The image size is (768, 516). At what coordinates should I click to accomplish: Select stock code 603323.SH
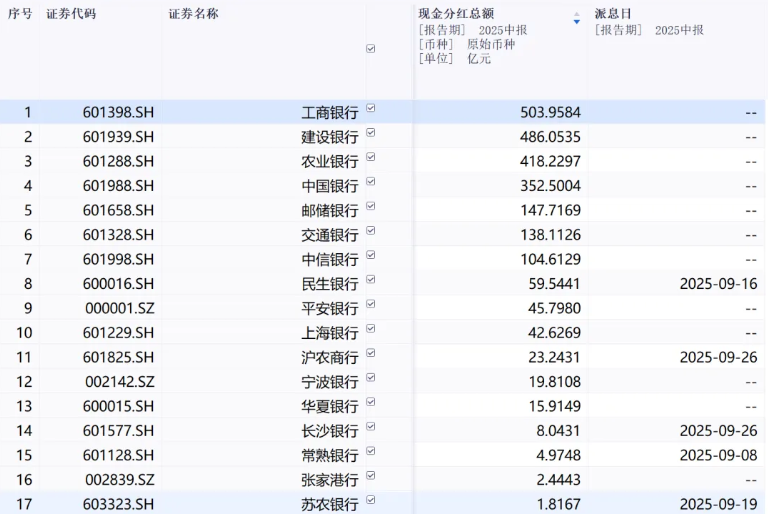coord(118,504)
